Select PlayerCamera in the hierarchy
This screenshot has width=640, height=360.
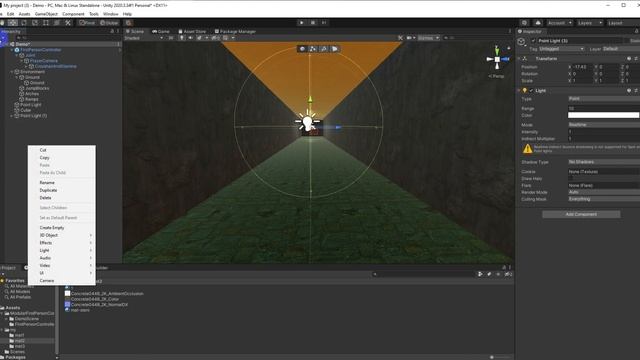[44, 61]
